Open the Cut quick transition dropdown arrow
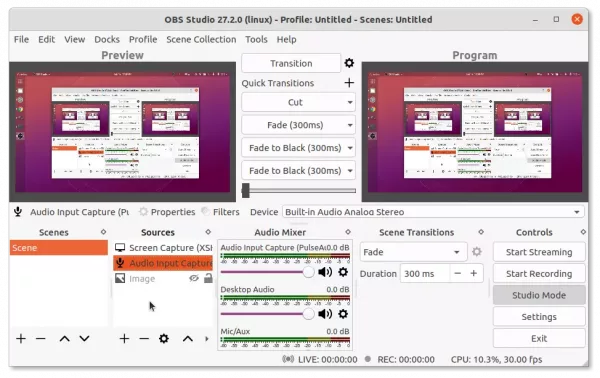The width and height of the screenshot is (600, 378). coord(350,102)
